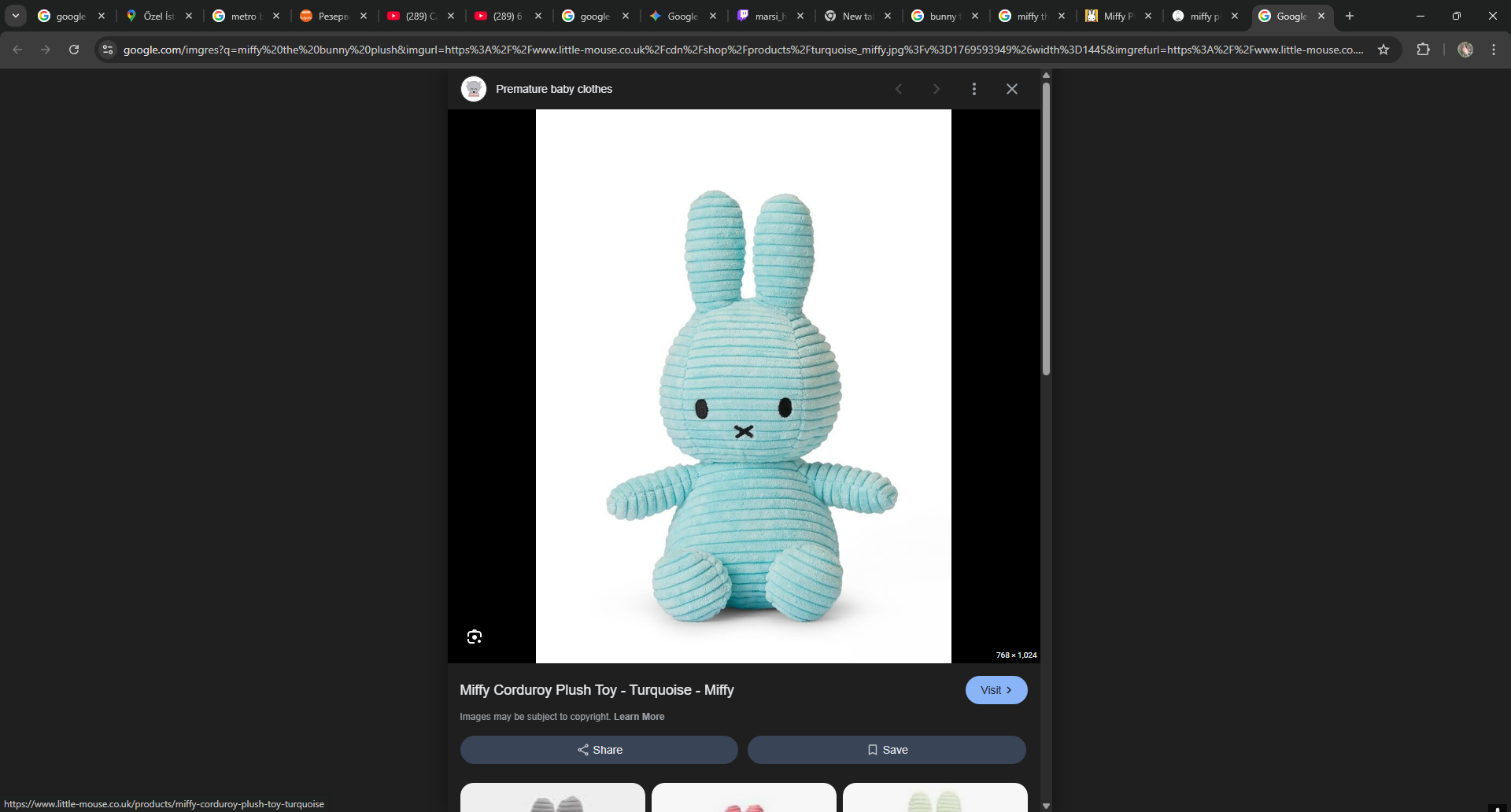The height and width of the screenshot is (812, 1511).
Task: Click the image panel vertical scrollbar
Action: pos(1046,229)
